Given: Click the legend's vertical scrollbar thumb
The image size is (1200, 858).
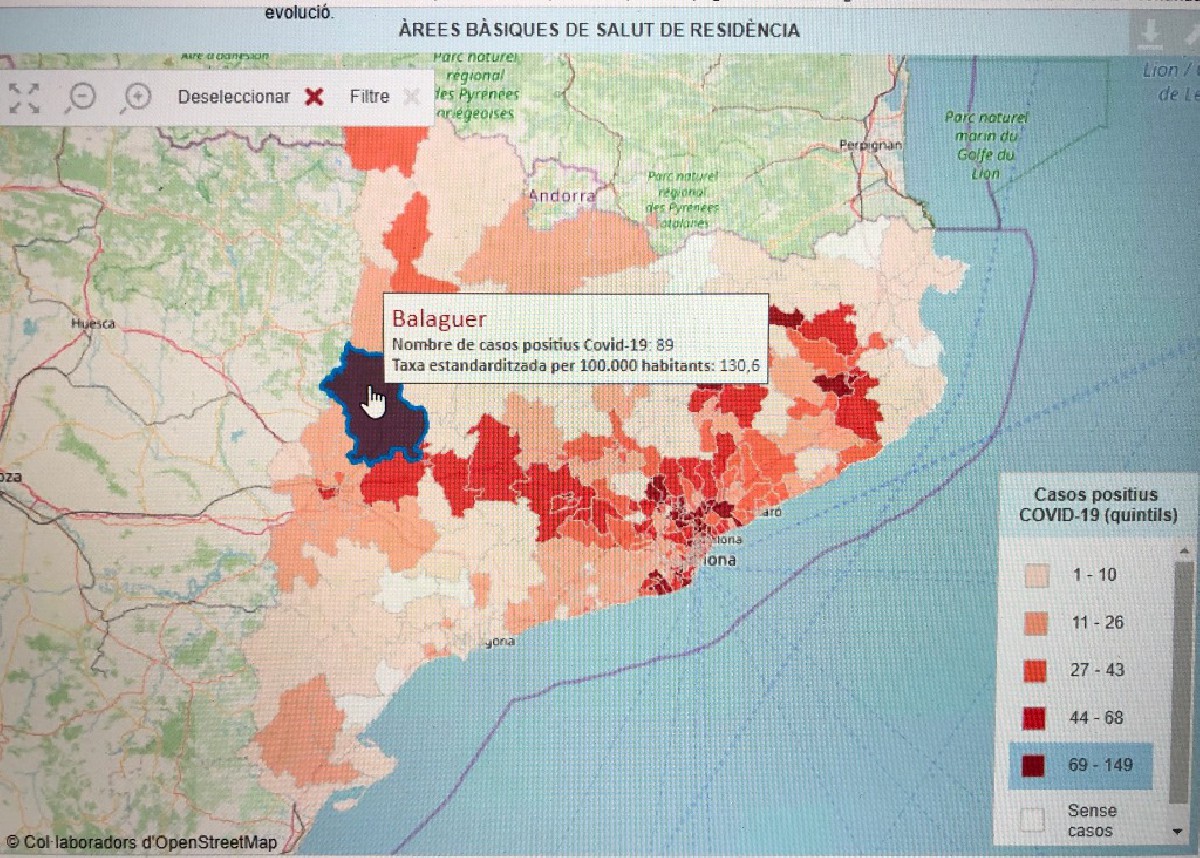Looking at the screenshot, I should coord(1182,680).
